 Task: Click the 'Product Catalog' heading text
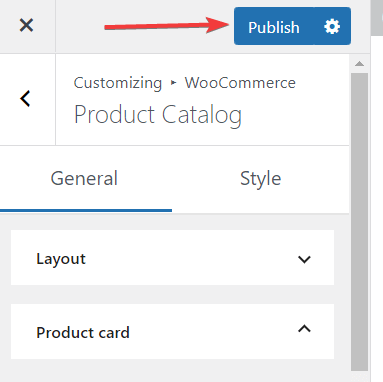[x=158, y=115]
